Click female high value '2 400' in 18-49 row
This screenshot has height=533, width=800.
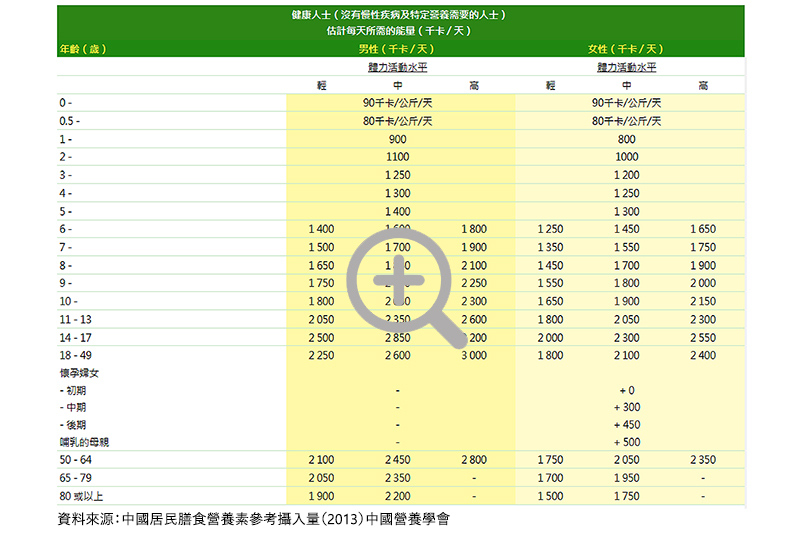(x=703, y=355)
